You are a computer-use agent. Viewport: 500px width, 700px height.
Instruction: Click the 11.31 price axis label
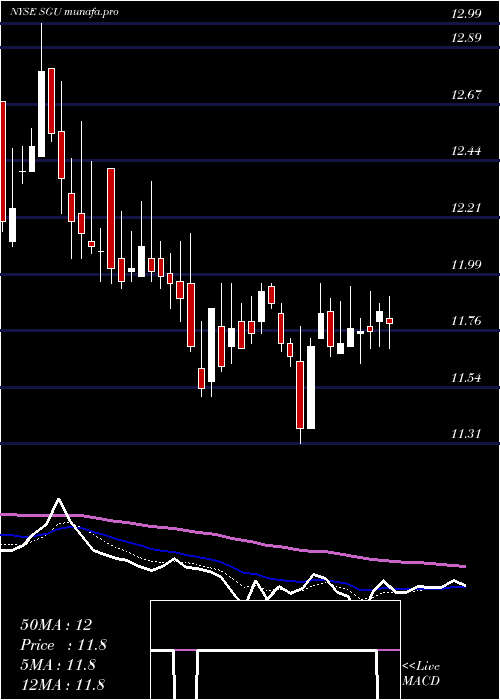click(x=466, y=434)
